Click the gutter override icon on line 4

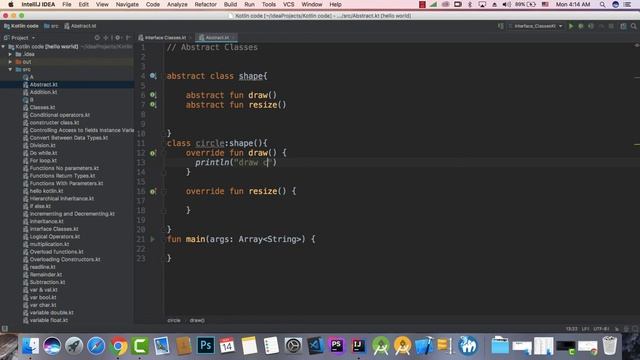tap(153, 76)
